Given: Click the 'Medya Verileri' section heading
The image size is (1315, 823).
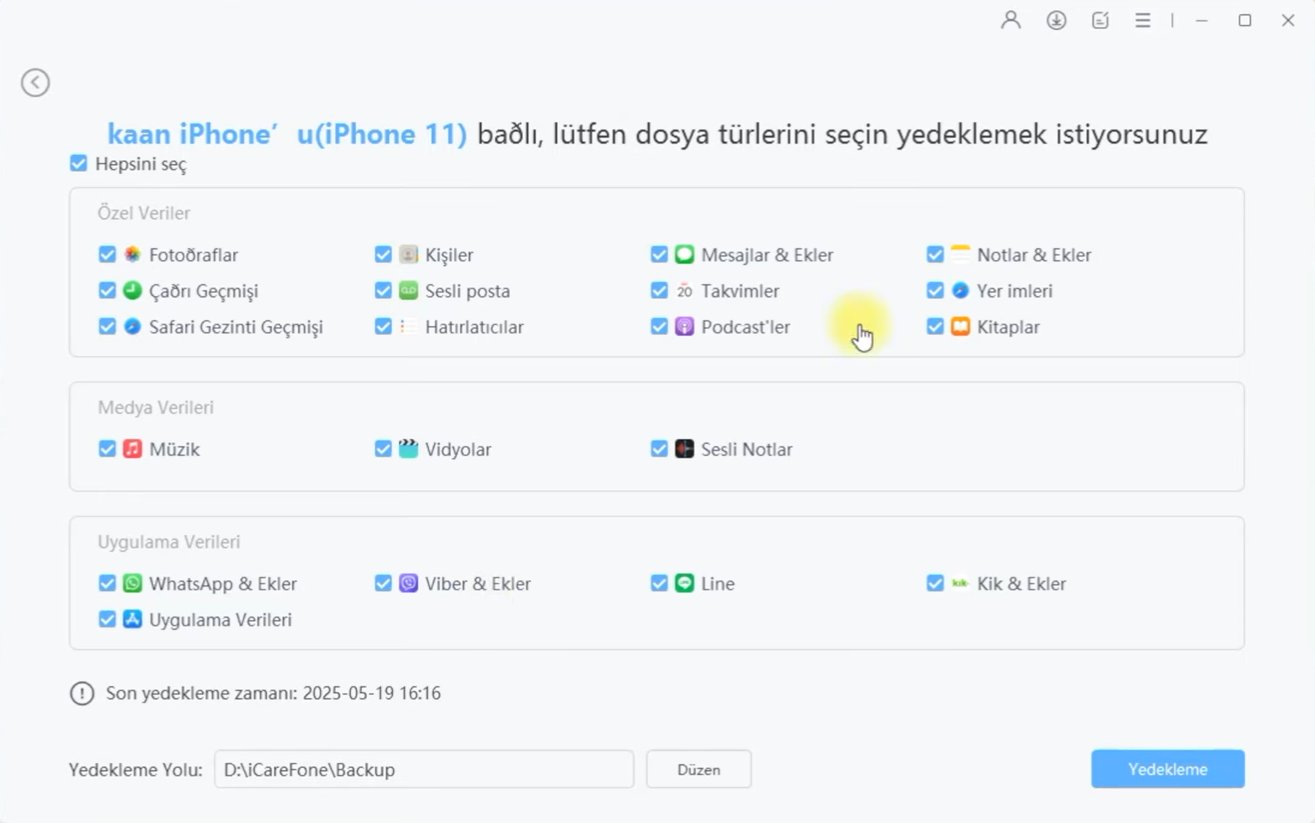Looking at the screenshot, I should tap(155, 407).
